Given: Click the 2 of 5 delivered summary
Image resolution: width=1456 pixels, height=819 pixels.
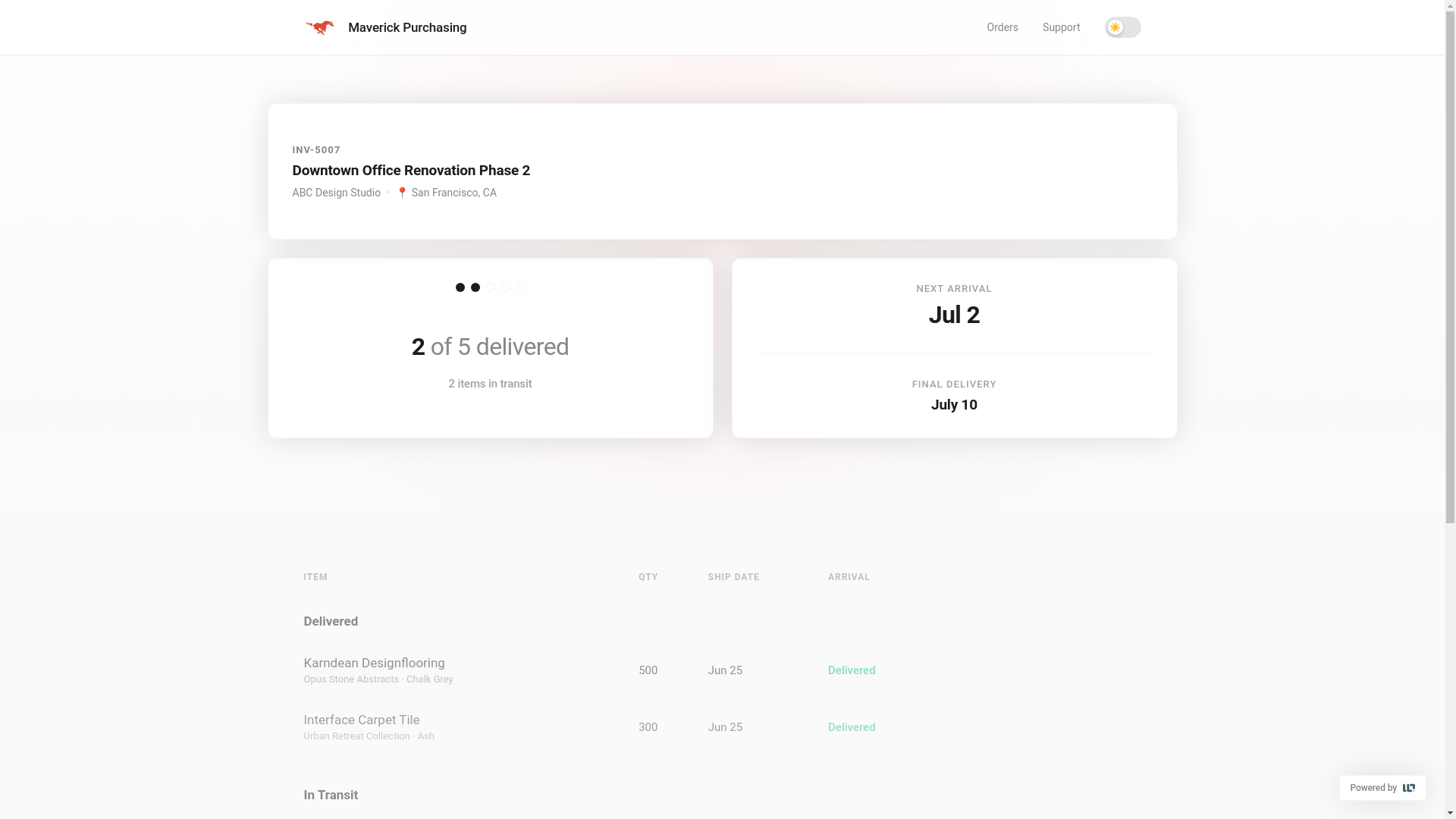Looking at the screenshot, I should pyautogui.click(x=490, y=347).
